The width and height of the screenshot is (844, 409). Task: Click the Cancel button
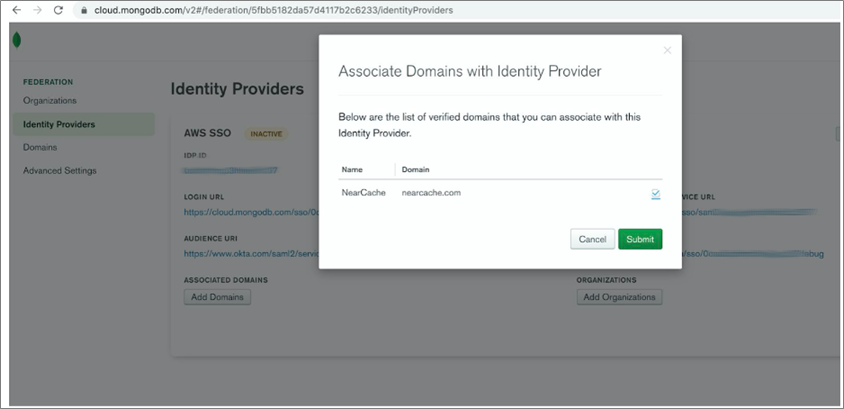(x=592, y=239)
